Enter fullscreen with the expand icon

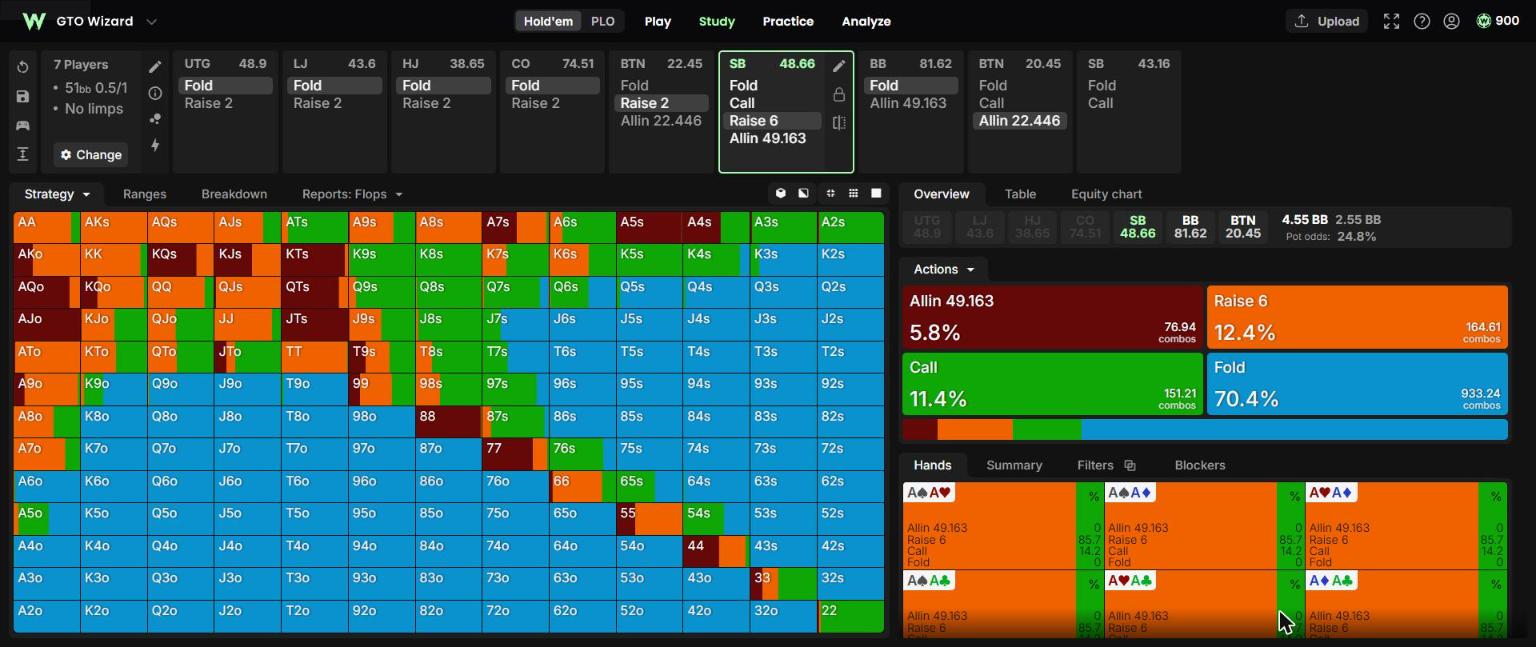tap(1391, 21)
